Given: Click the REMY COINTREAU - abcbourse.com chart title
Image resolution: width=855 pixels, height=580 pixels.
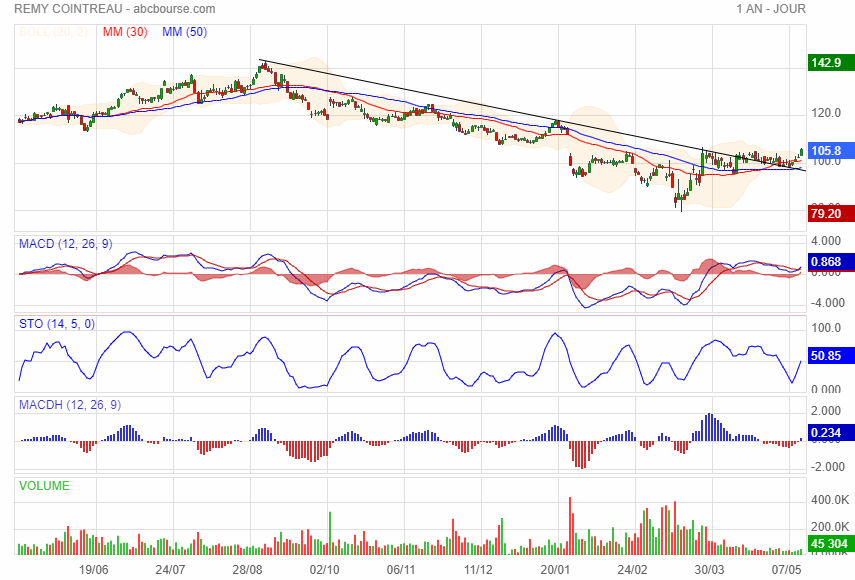Looking at the screenshot, I should 115,9.
